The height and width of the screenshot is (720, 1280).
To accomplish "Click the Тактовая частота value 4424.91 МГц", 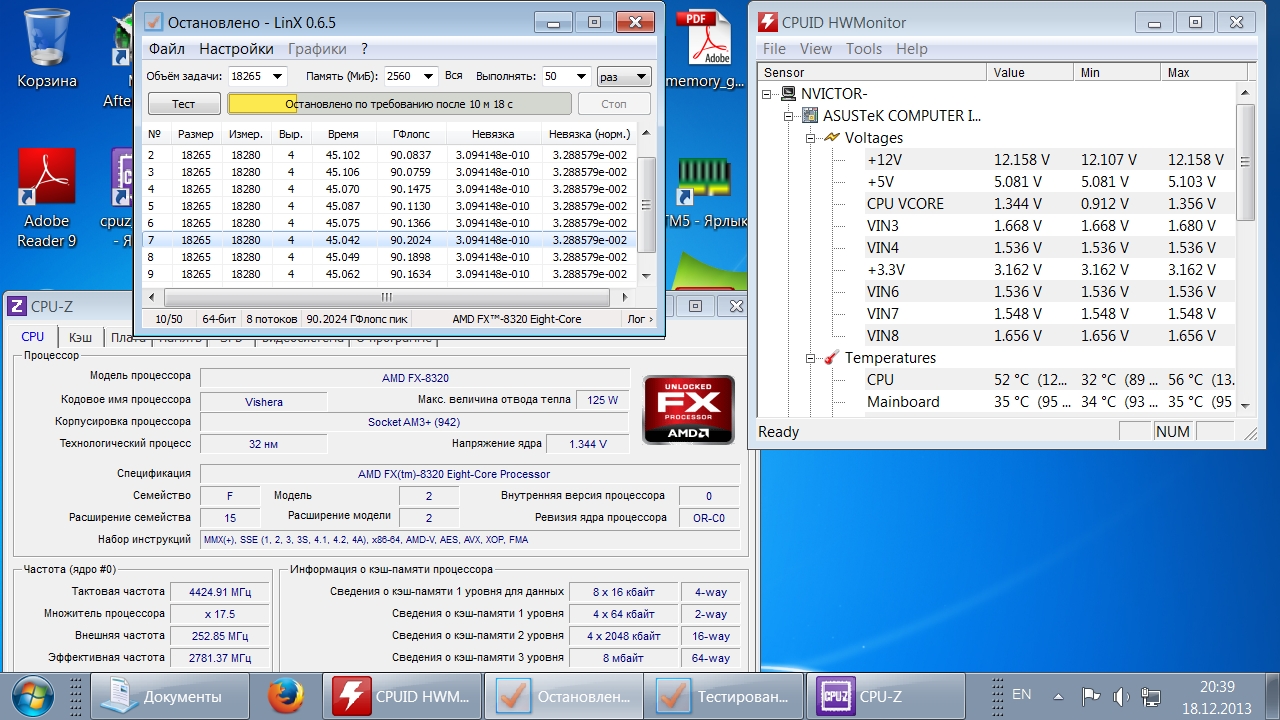I will (x=220, y=591).
